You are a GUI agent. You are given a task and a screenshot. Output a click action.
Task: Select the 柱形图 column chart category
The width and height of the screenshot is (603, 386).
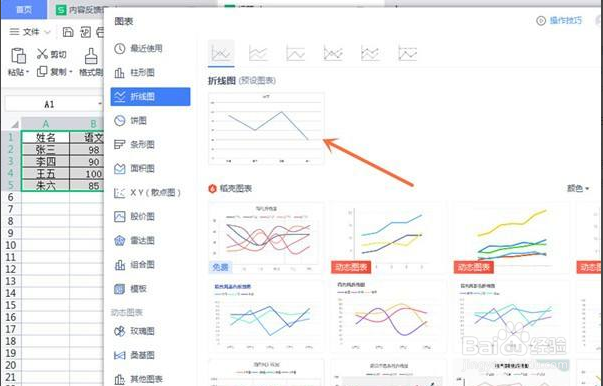click(x=135, y=72)
